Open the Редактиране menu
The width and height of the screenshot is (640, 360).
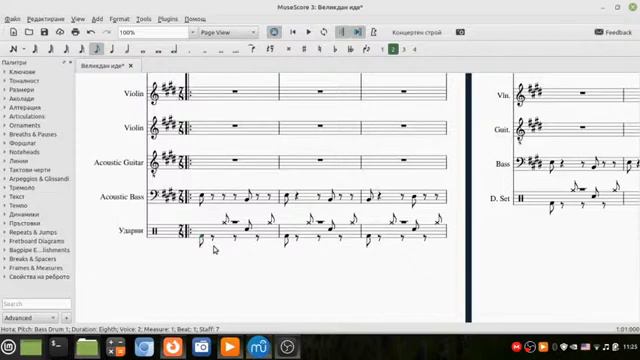tap(46, 19)
